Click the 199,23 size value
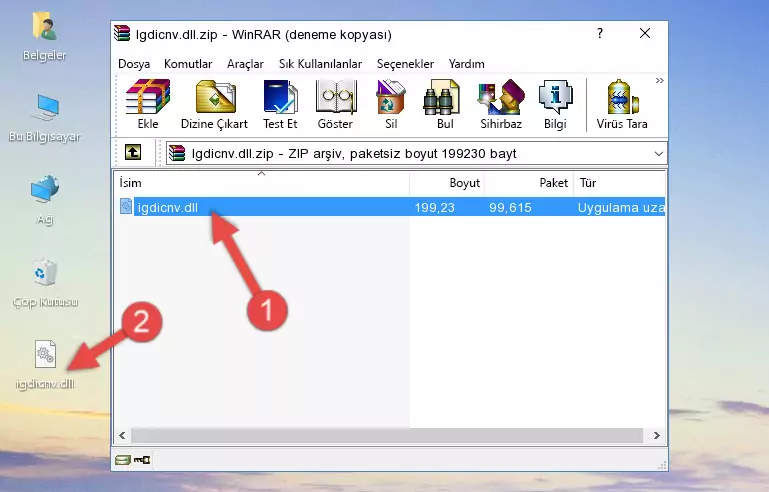This screenshot has height=492, width=769. 435,207
